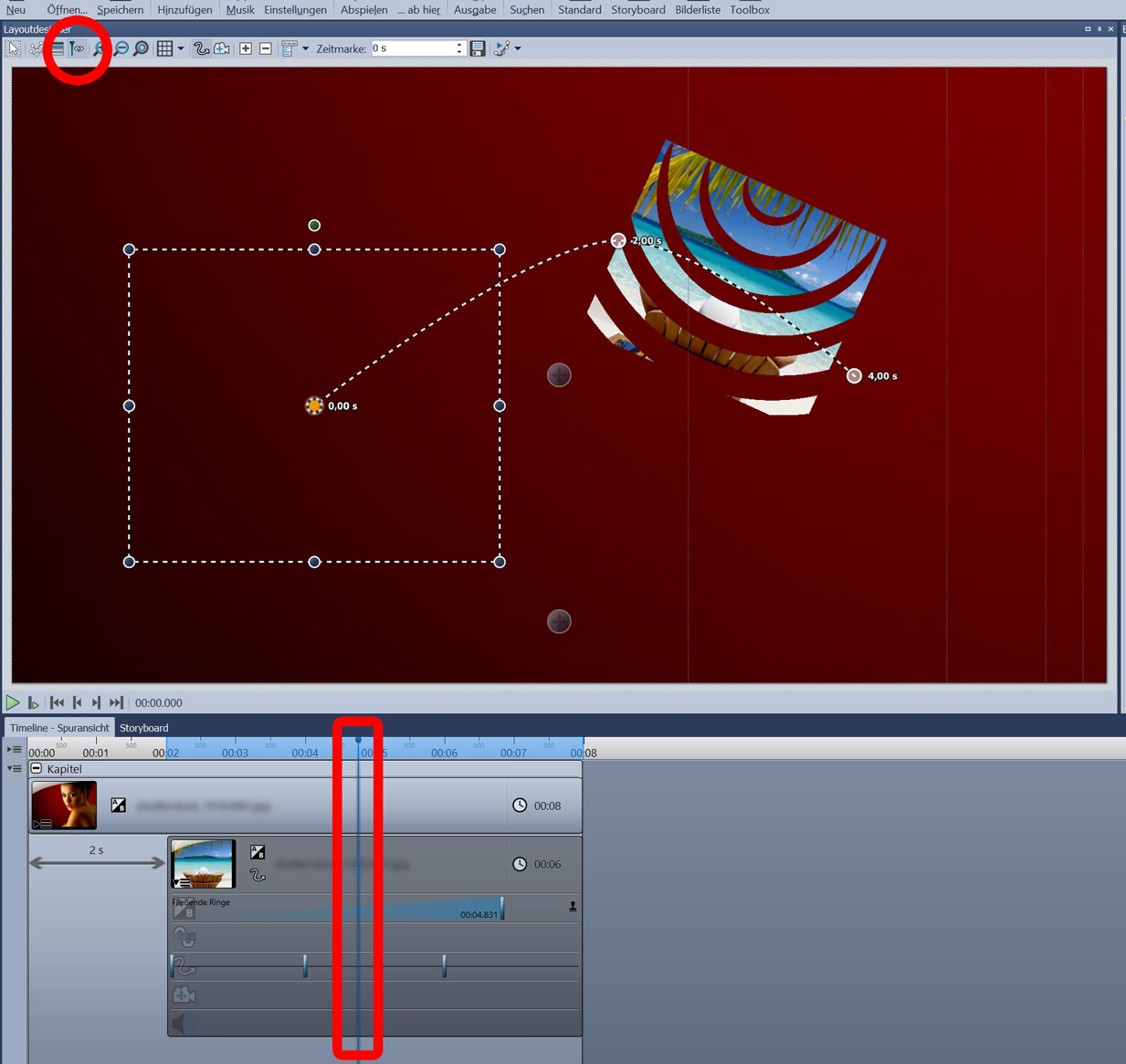
Task: Toggle the playhead preview eye icon
Action: pos(78,48)
